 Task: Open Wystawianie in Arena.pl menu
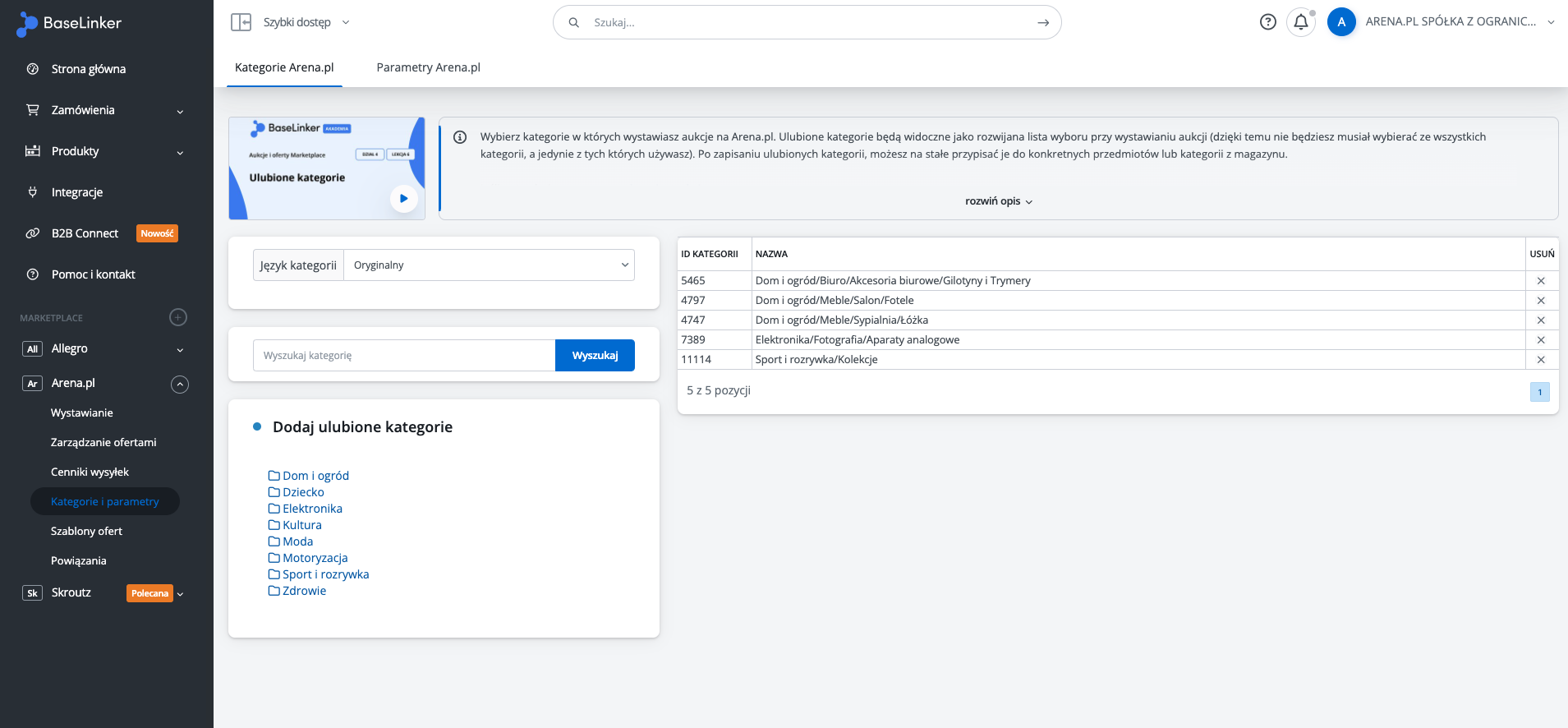tap(82, 412)
